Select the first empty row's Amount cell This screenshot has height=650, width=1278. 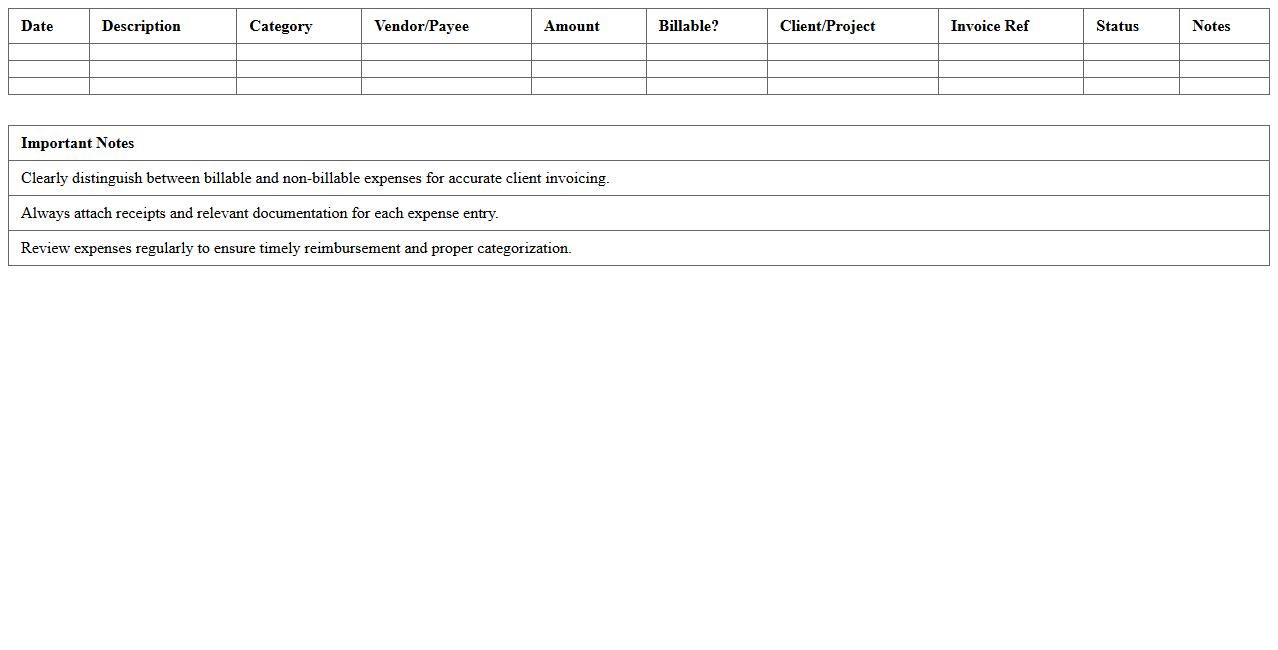(588, 52)
